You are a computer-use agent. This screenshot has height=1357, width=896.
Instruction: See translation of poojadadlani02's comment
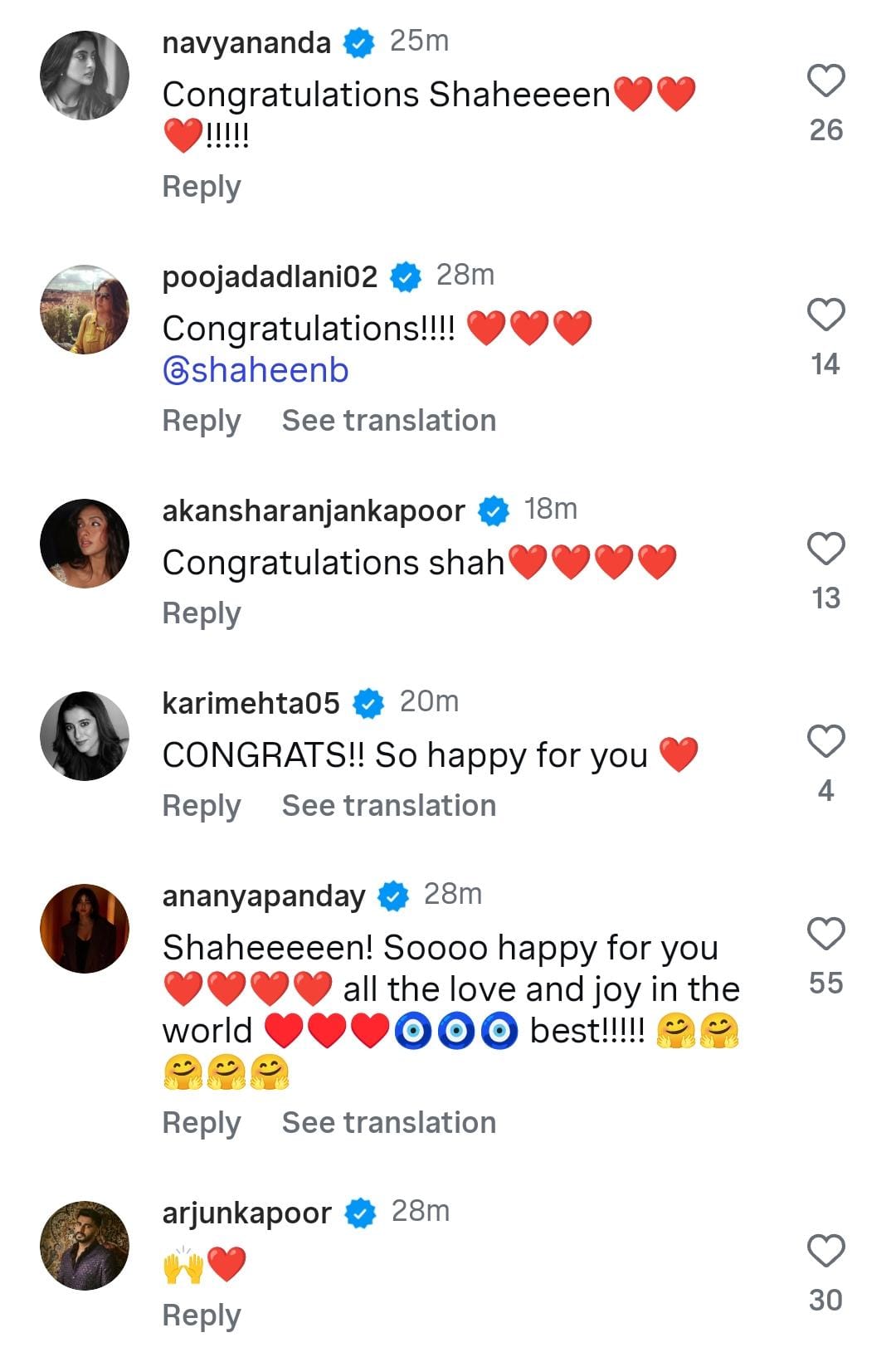pyautogui.click(x=389, y=421)
